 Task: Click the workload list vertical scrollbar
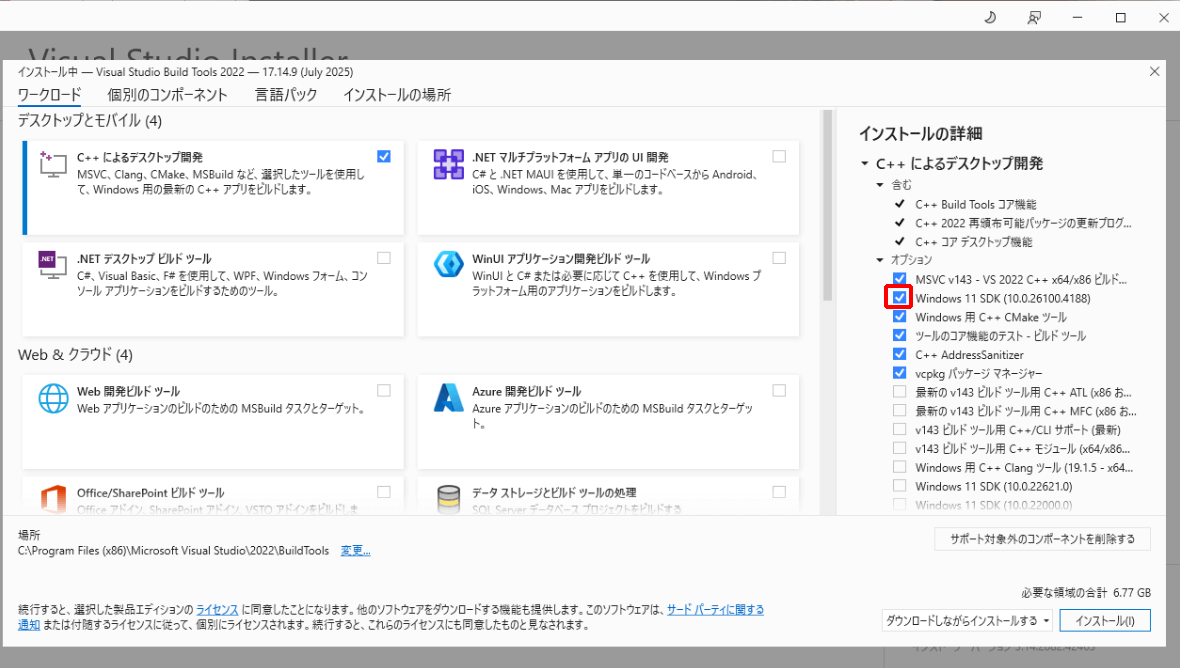pyautogui.click(x=827, y=205)
